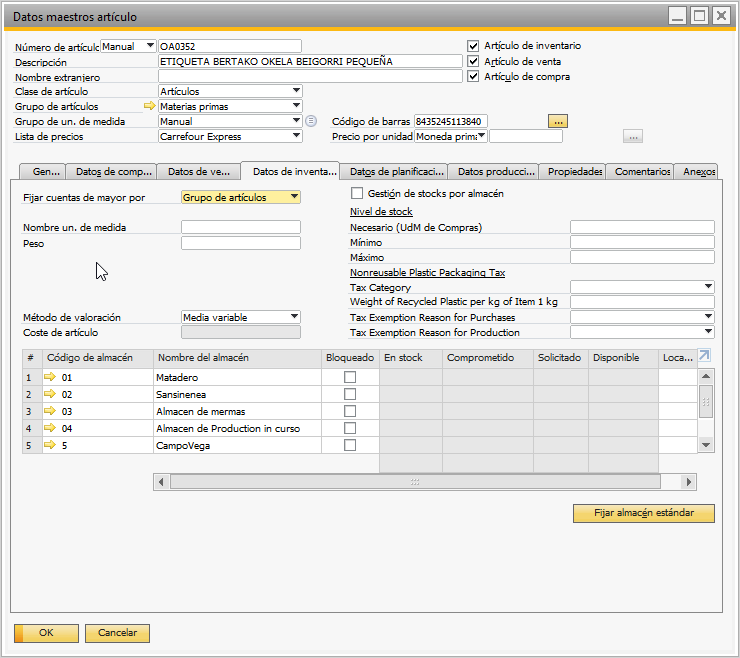Open Lista de precios Carrefour Express dropdown

pyautogui.click(x=296, y=136)
